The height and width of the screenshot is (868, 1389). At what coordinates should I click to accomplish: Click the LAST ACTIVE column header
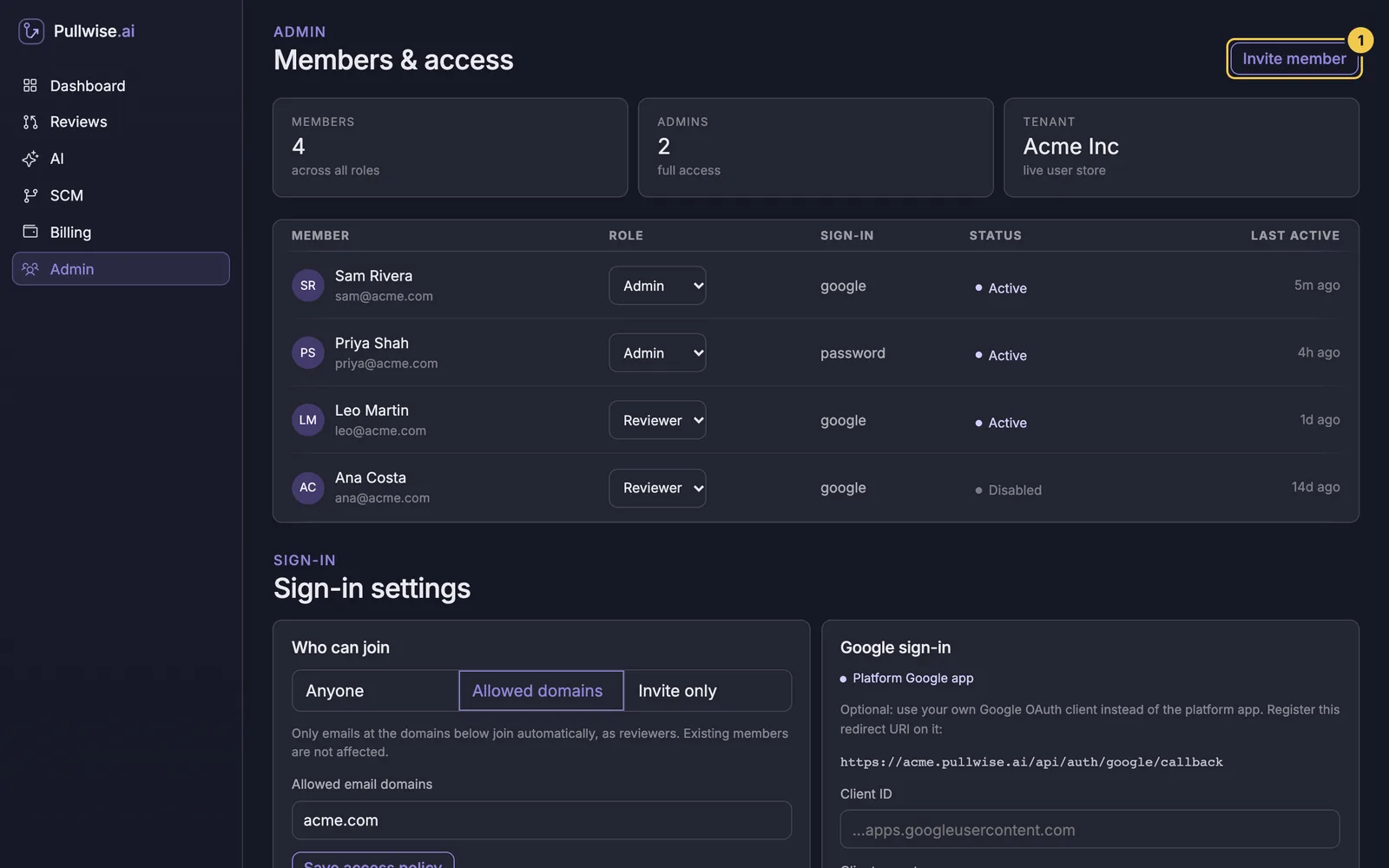pyautogui.click(x=1294, y=235)
